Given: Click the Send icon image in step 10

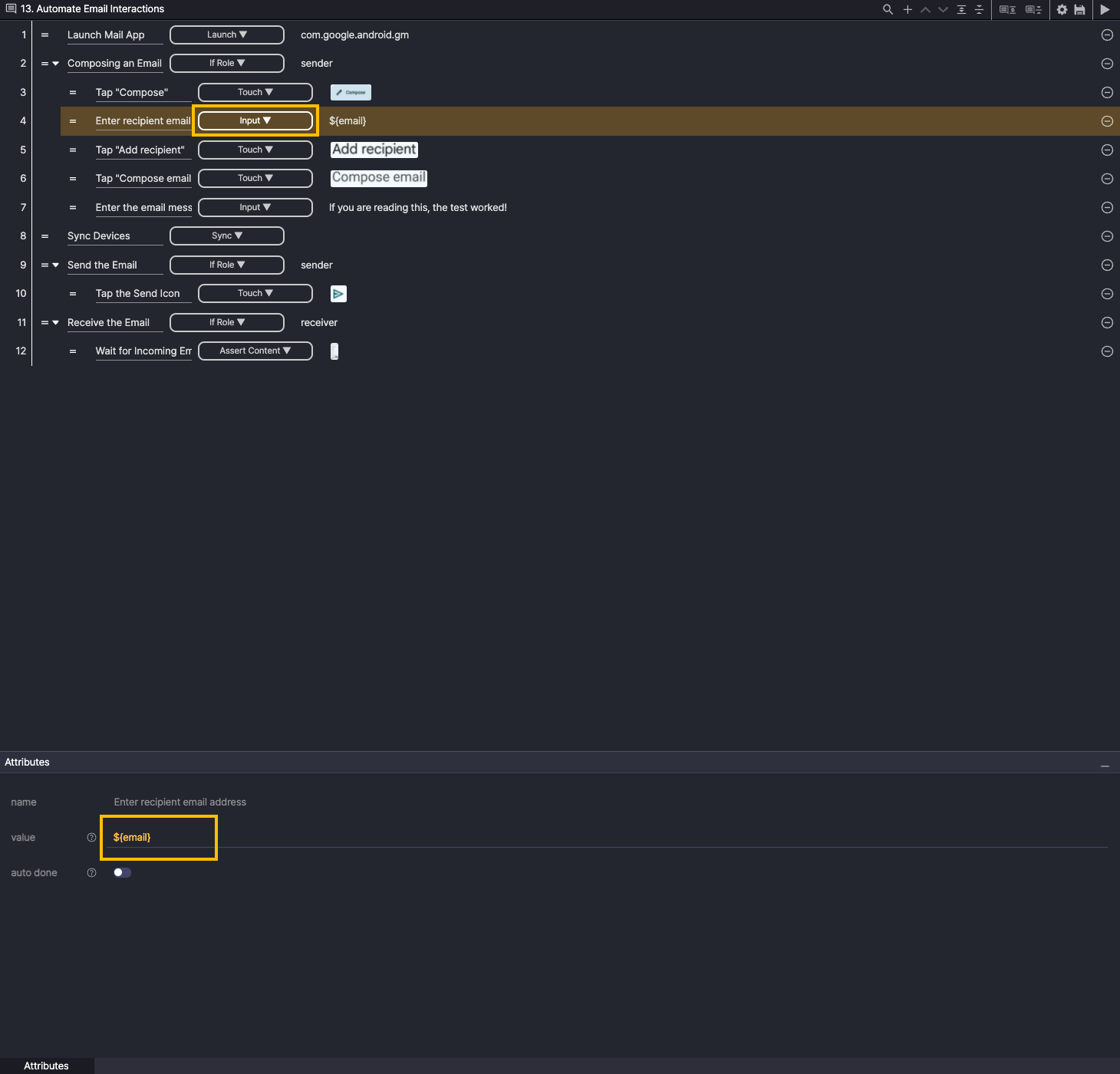Looking at the screenshot, I should pyautogui.click(x=338, y=294).
